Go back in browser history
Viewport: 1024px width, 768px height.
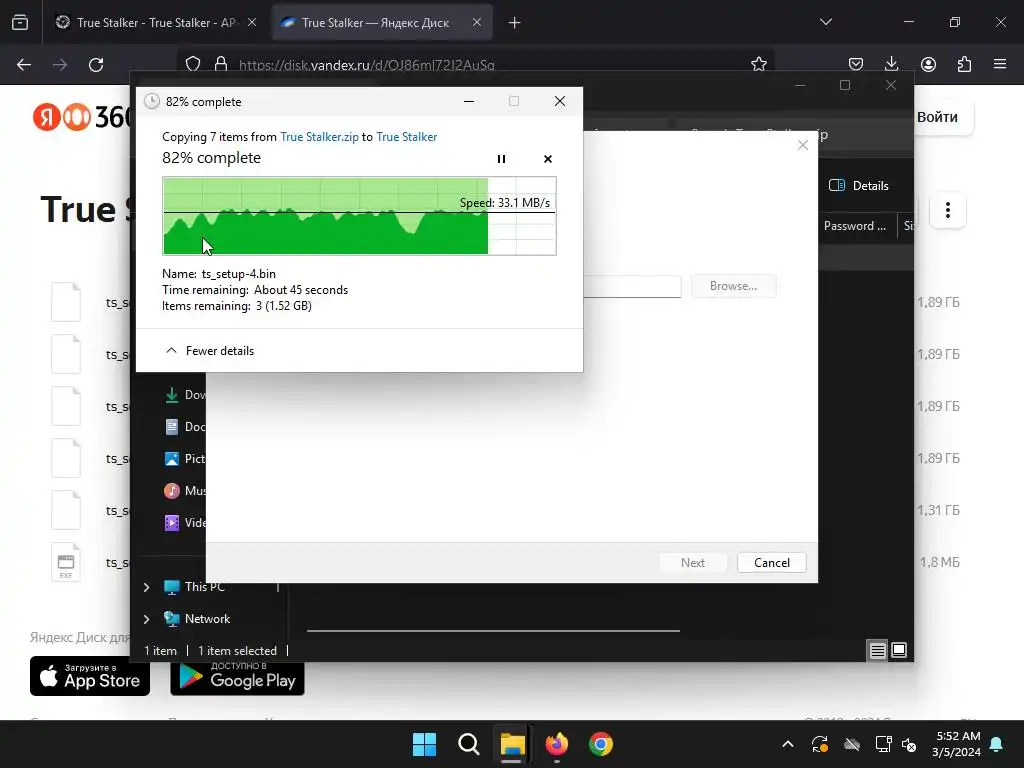pyautogui.click(x=24, y=65)
